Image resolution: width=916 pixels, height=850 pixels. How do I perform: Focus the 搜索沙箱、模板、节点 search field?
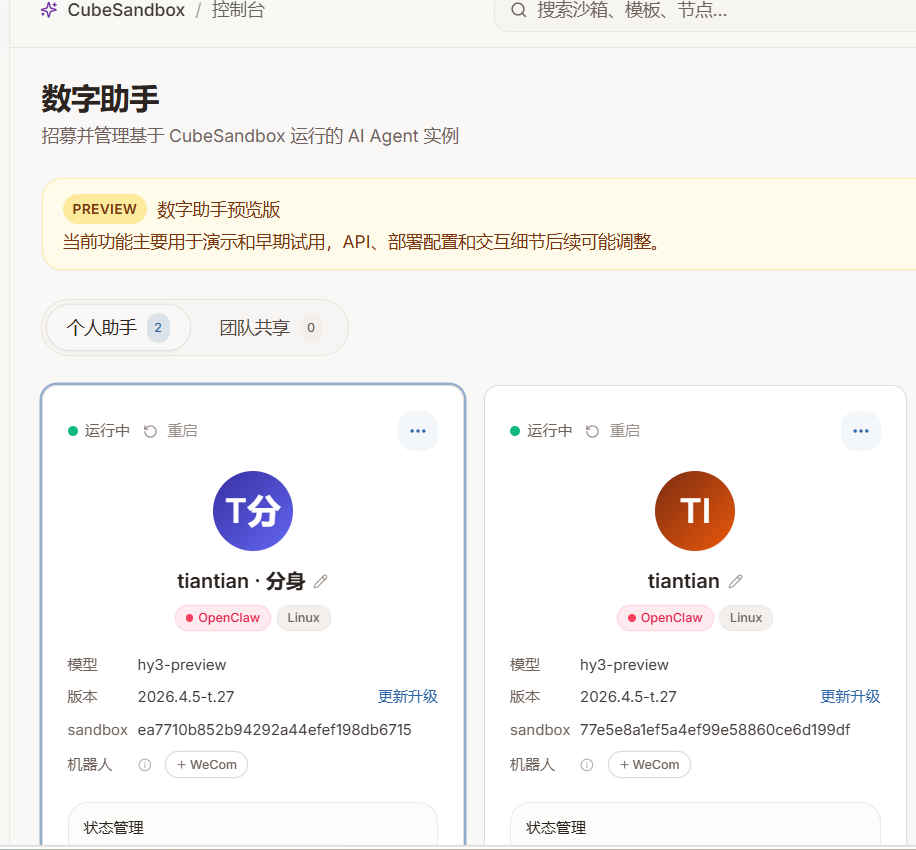click(705, 11)
